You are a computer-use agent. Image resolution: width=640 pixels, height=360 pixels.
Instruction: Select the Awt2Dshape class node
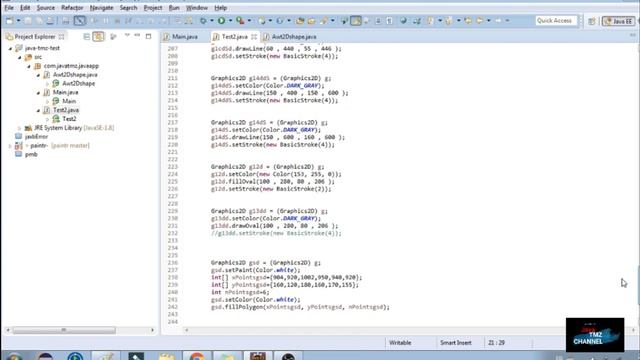(78, 84)
